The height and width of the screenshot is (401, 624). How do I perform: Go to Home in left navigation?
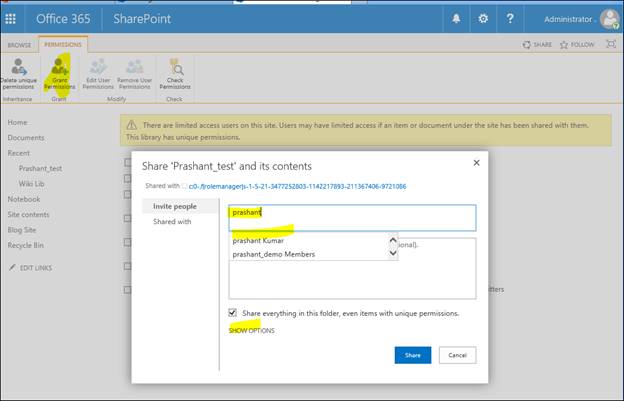point(18,123)
